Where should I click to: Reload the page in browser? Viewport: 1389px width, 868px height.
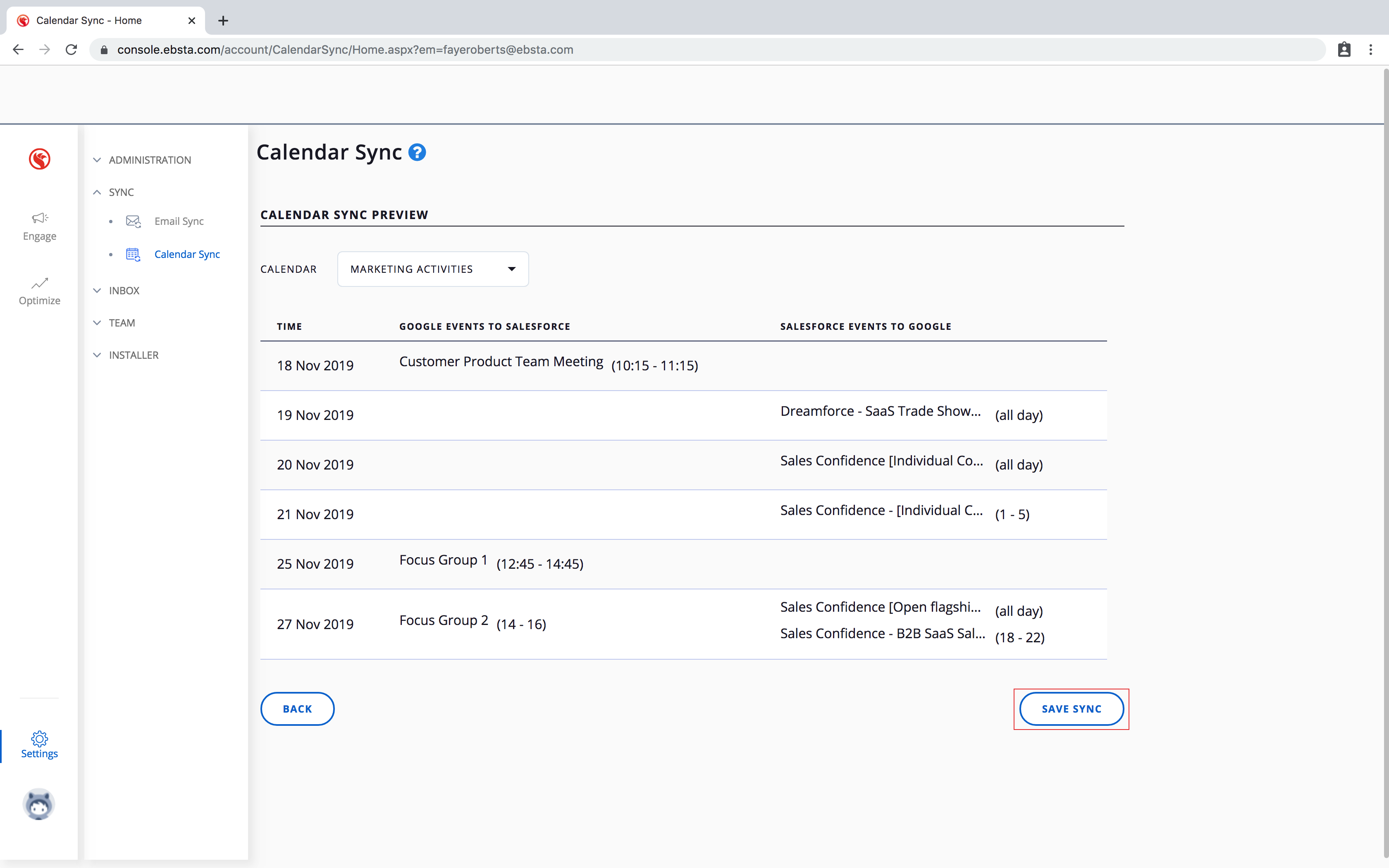[71, 50]
